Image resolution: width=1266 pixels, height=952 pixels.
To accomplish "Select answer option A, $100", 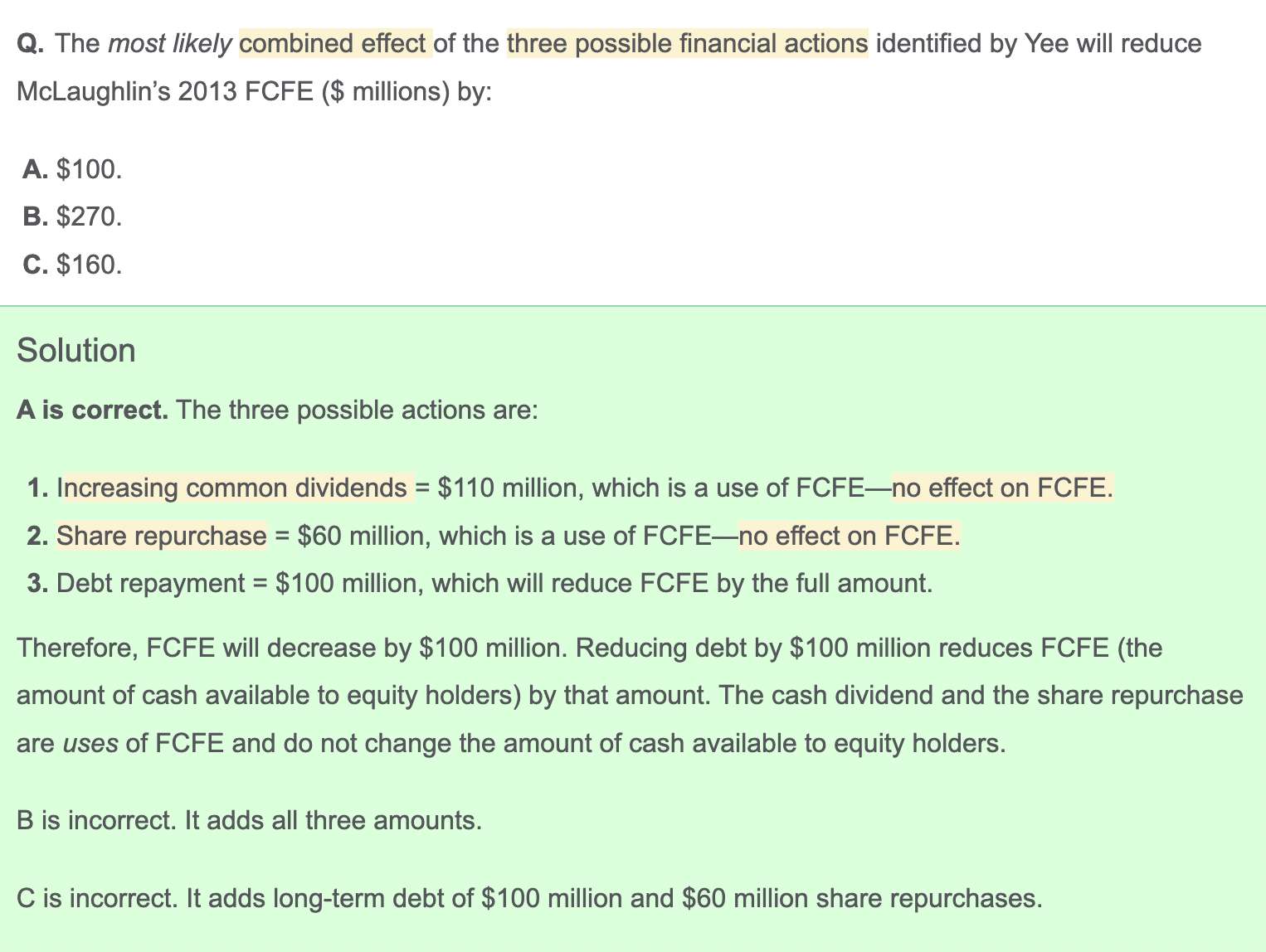I will tap(73, 169).
